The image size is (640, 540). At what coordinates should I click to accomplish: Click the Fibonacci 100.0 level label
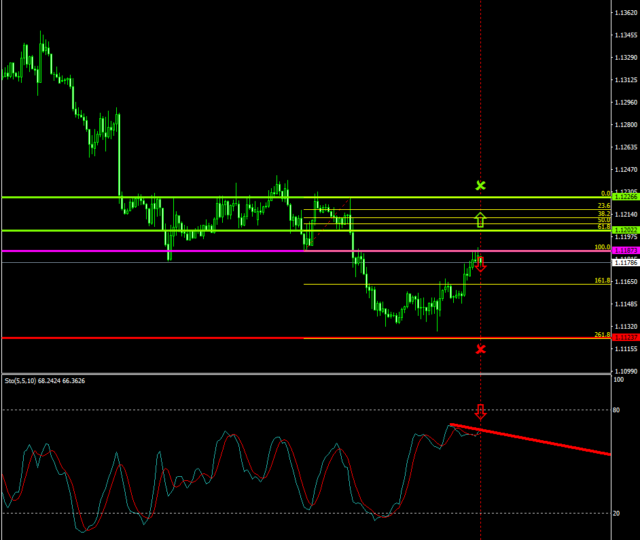click(x=602, y=246)
